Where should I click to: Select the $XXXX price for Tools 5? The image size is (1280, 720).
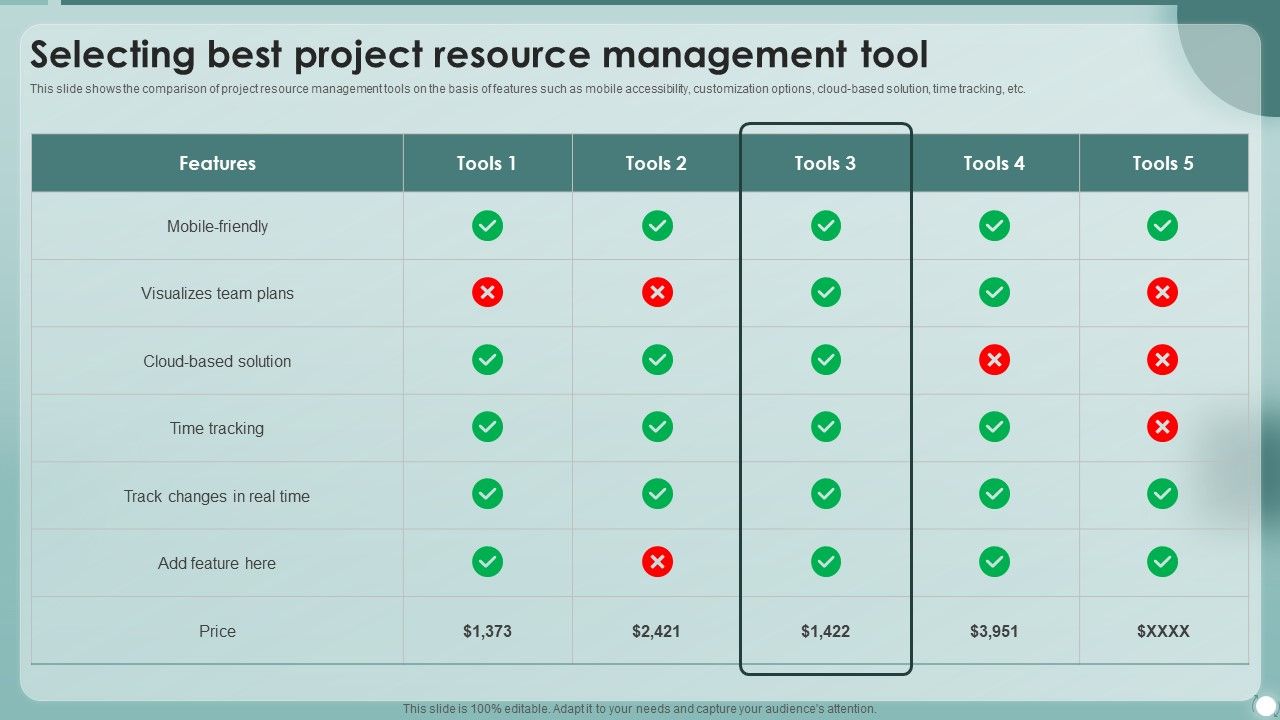click(x=1163, y=631)
